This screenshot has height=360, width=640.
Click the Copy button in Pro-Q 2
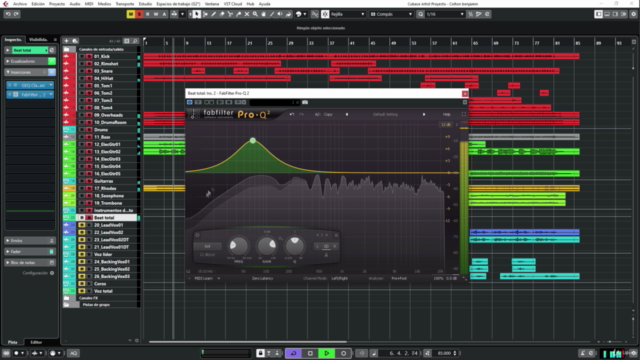coord(328,114)
